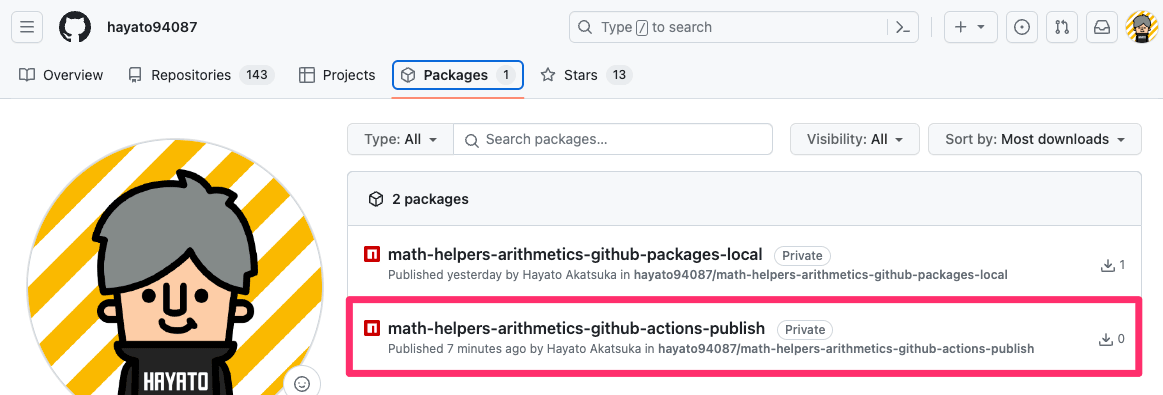Expand the Visibility: All dropdown
The height and width of the screenshot is (395, 1163).
coord(854,139)
